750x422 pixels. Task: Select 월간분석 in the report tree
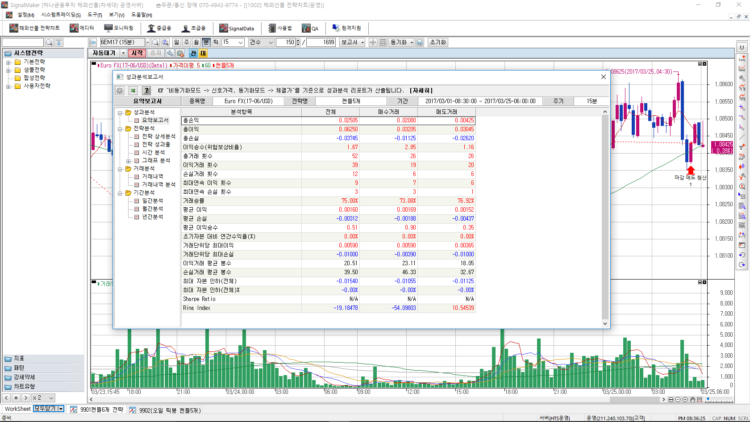pyautogui.click(x=152, y=207)
